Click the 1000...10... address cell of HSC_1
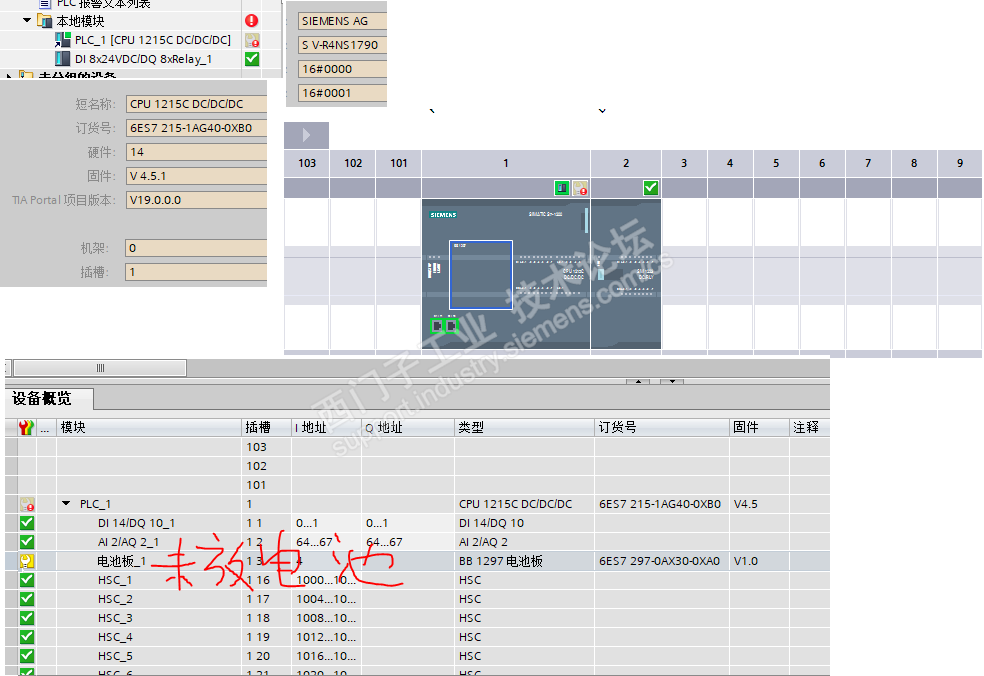This screenshot has width=984, height=676. [326, 580]
